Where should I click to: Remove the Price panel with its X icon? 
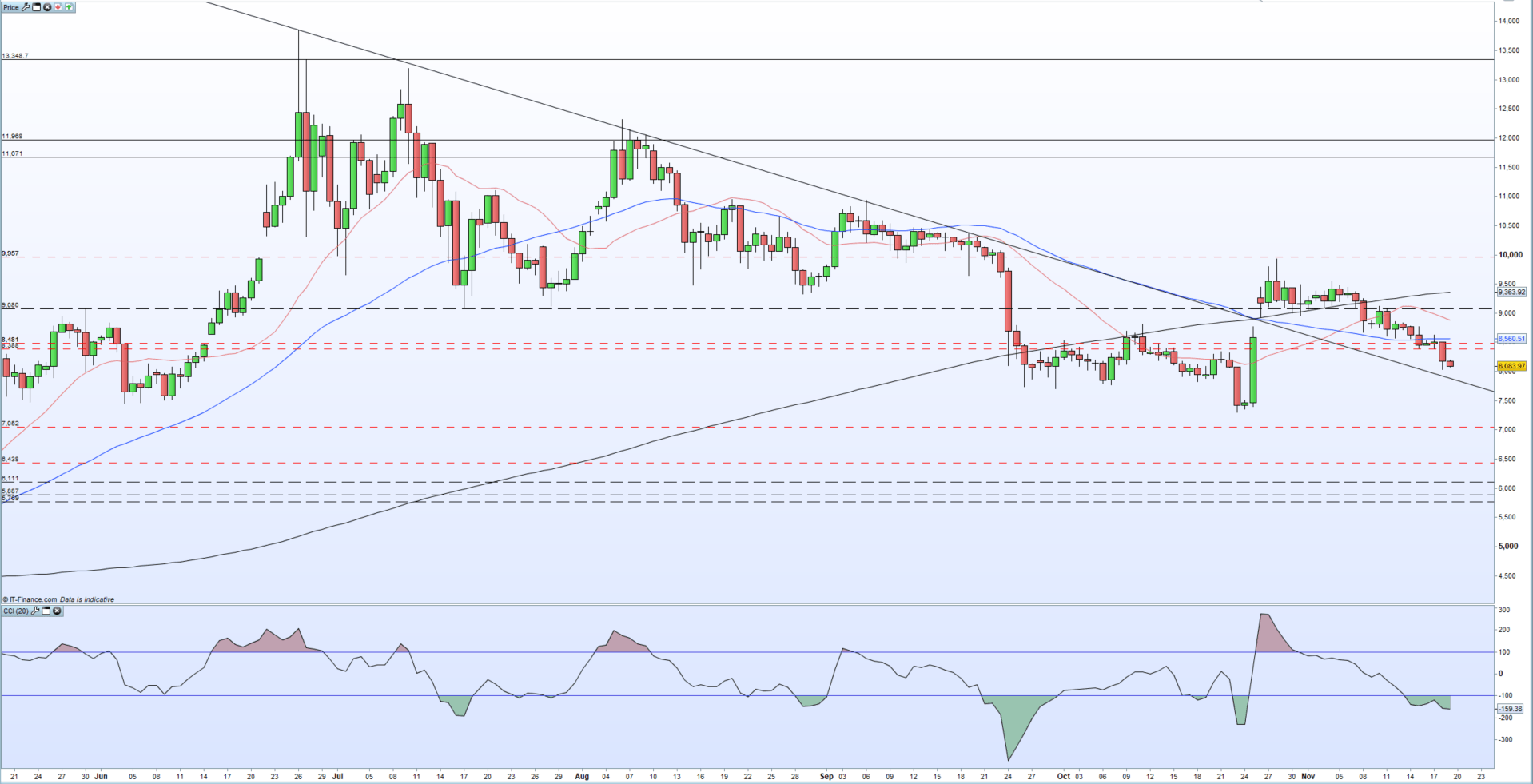(47, 7)
